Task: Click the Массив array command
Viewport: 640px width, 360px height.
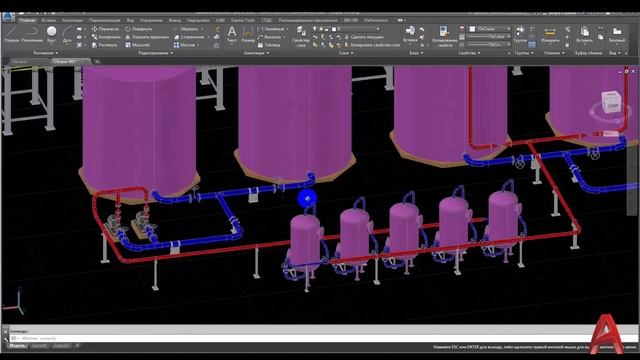Action: (x=184, y=45)
